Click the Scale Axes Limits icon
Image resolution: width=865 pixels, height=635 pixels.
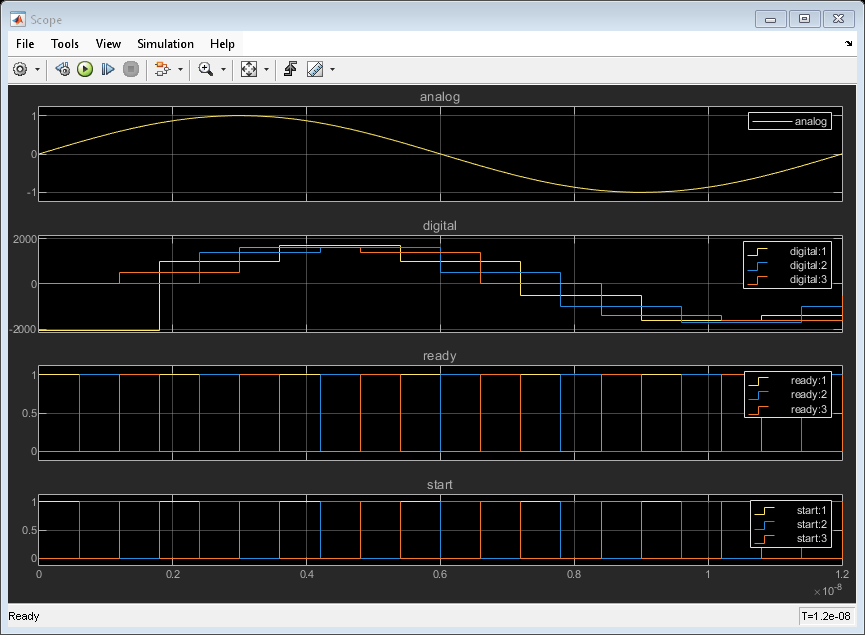(x=249, y=70)
